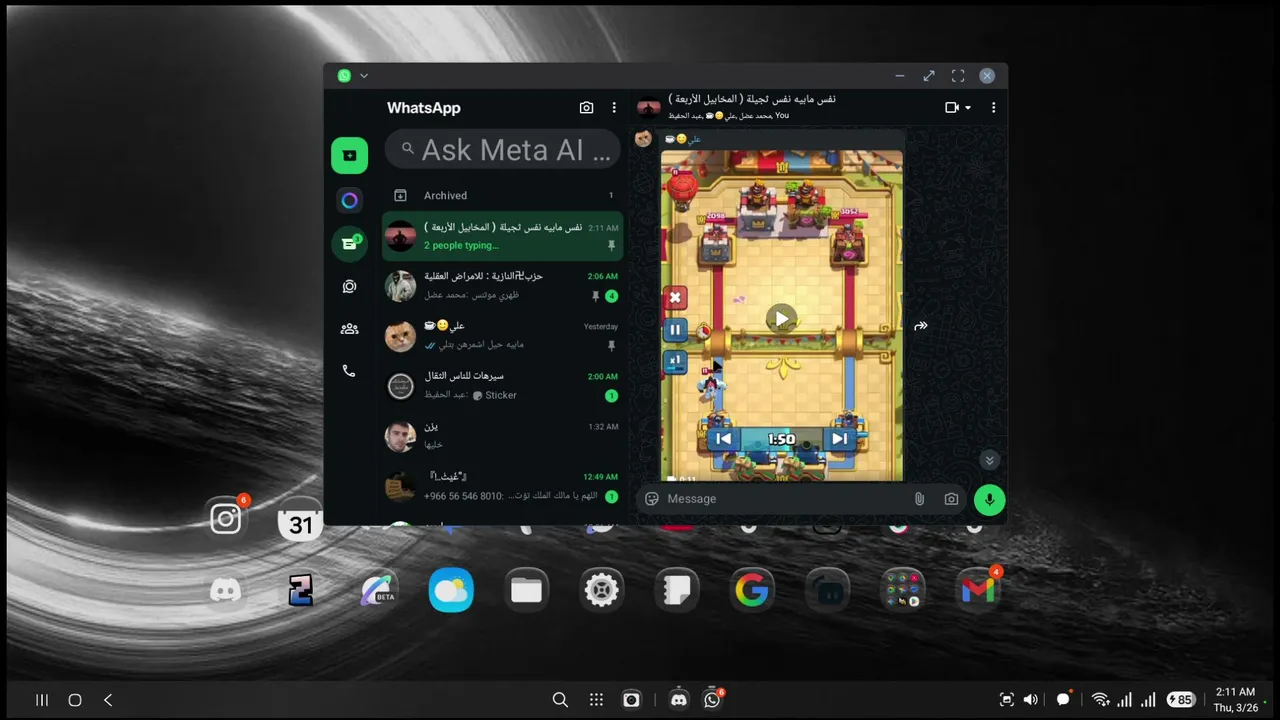Open the app folder in the dock
Screen dimensions: 1280x720
coord(902,591)
